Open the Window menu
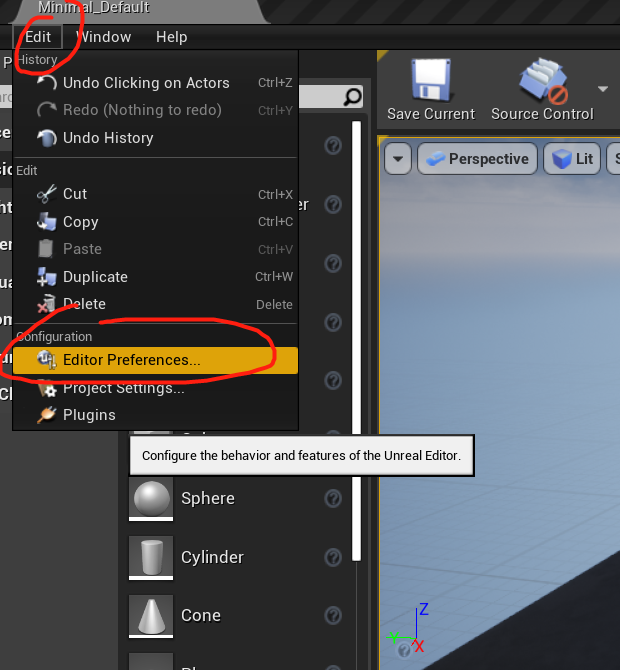The width and height of the screenshot is (620, 670). point(105,37)
